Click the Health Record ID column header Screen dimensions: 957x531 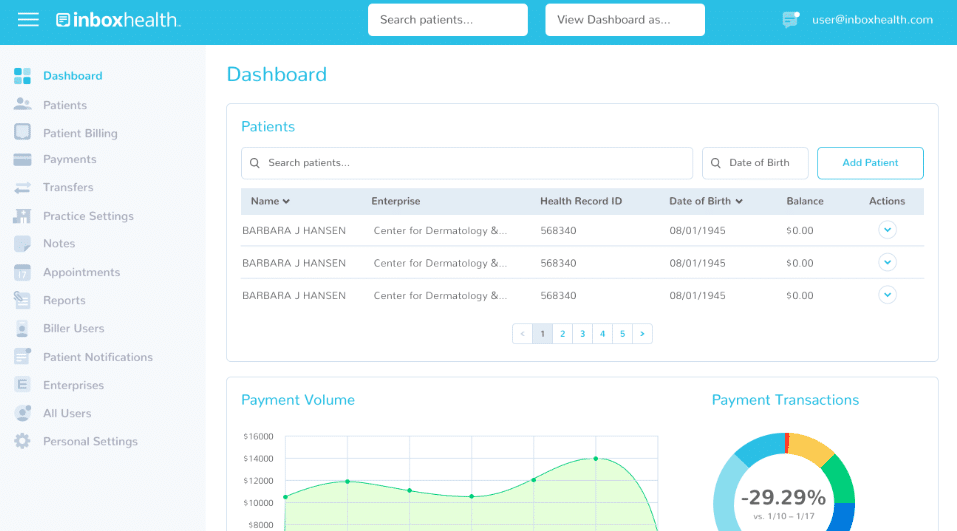tap(581, 201)
